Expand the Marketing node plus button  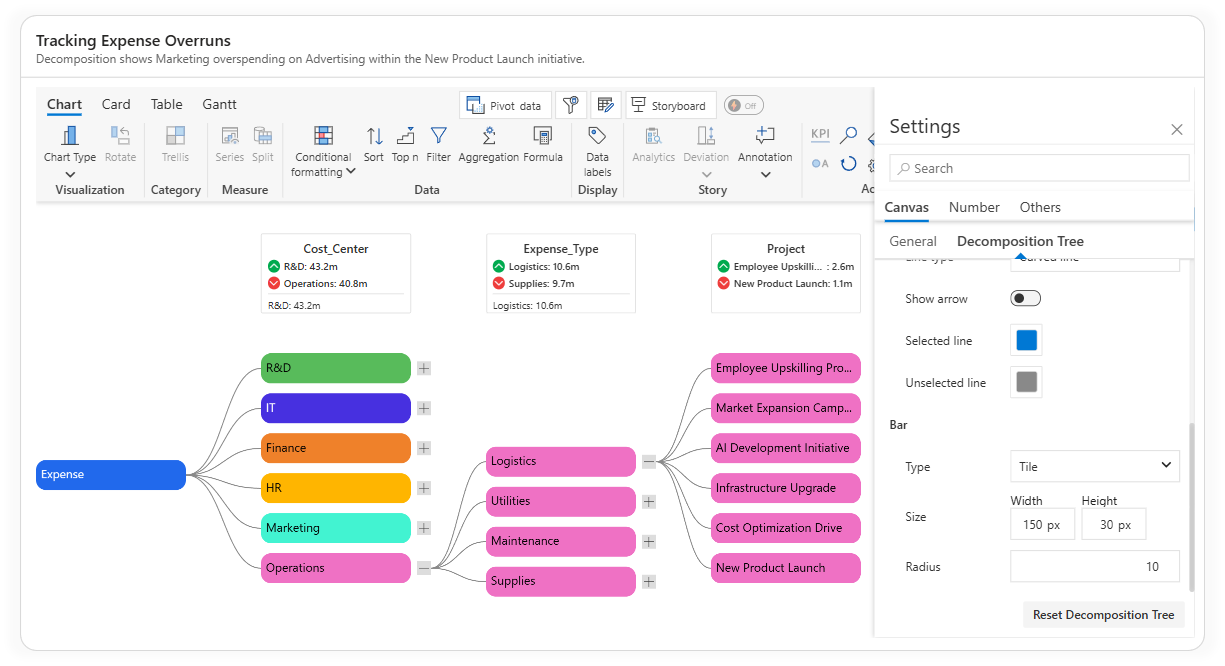tap(424, 528)
